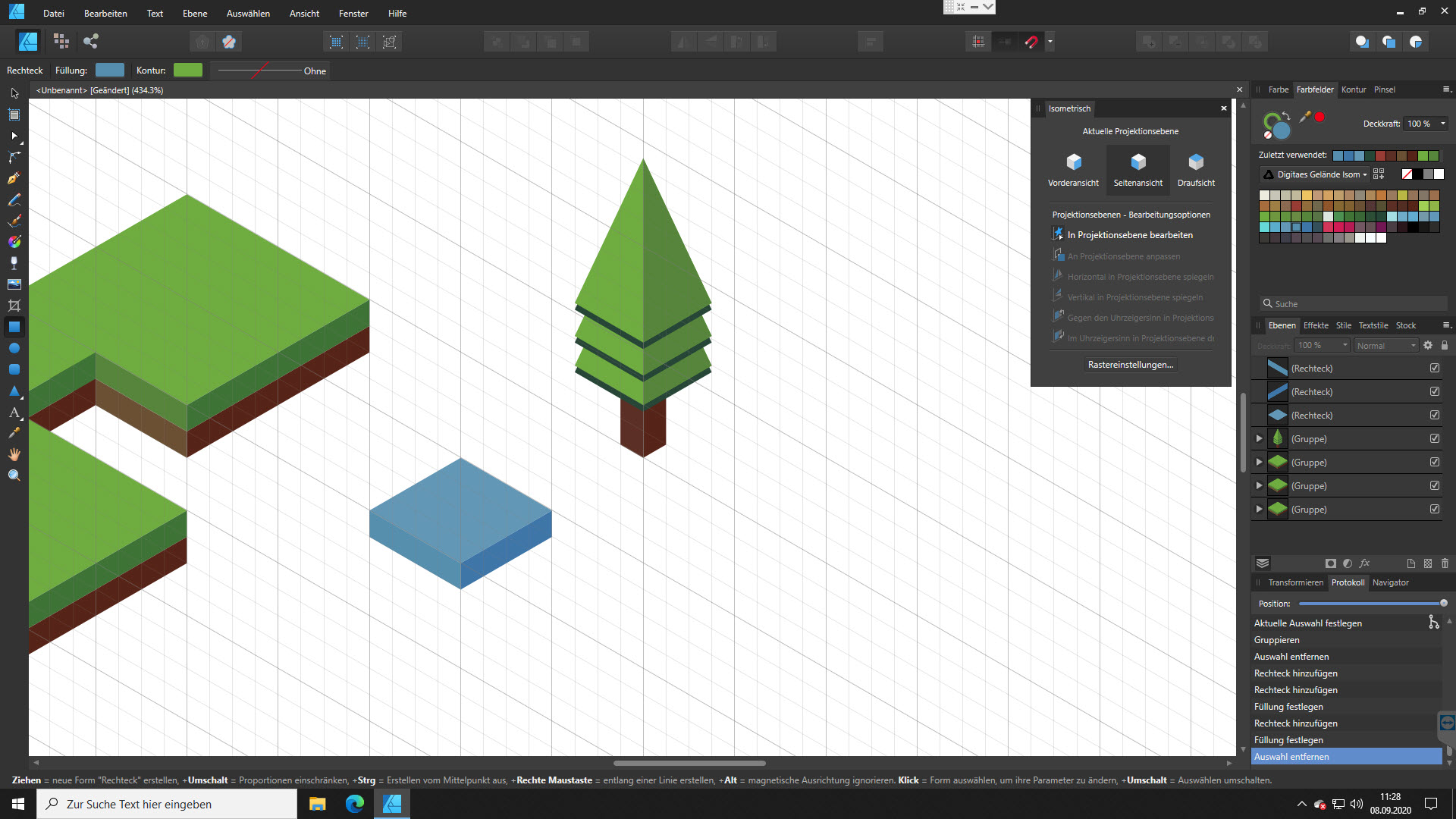The height and width of the screenshot is (819, 1456).
Task: Open the Normal blend mode dropdown
Action: [x=1385, y=345]
